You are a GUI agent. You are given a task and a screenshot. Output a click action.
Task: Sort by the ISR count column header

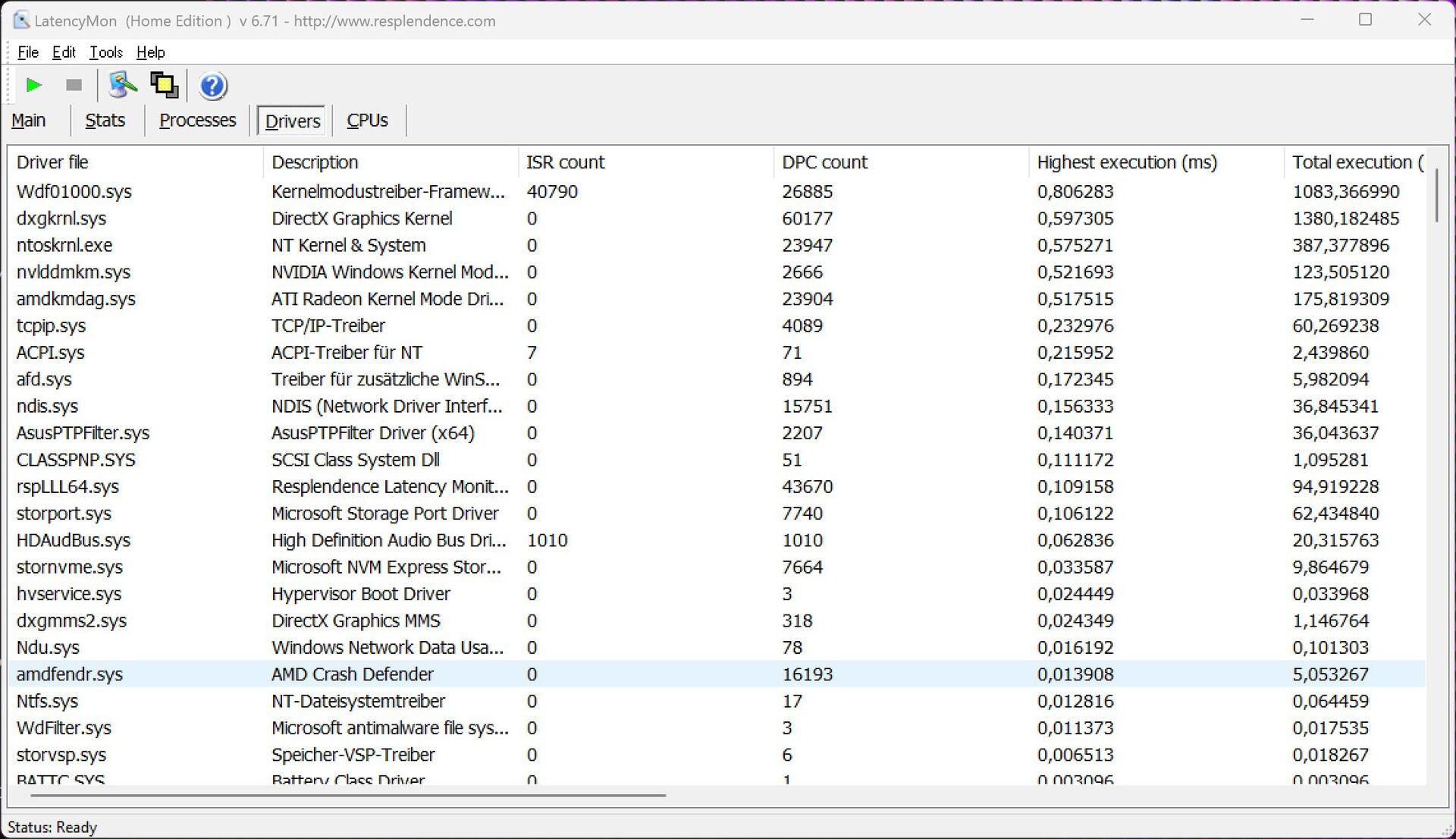pyautogui.click(x=565, y=162)
